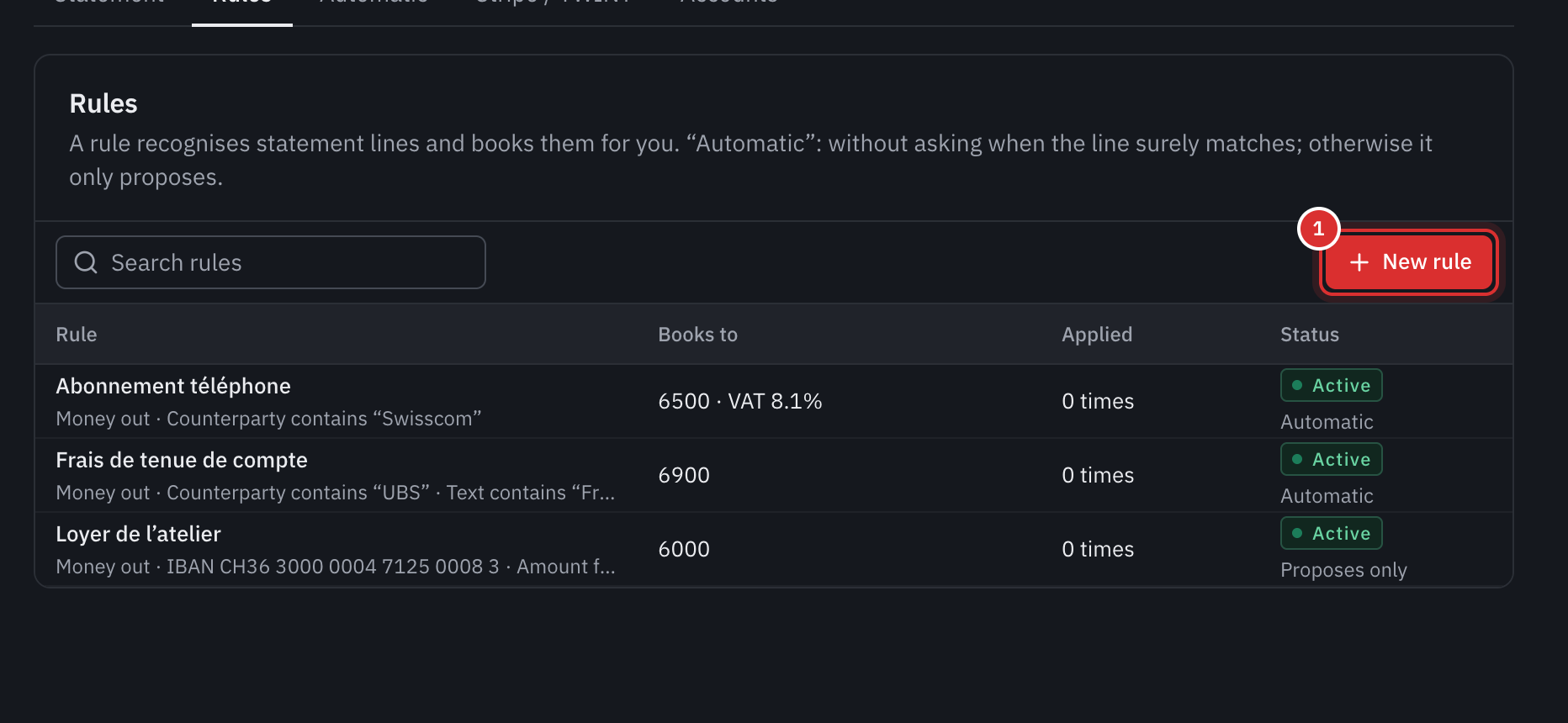Click the magnifier icon in Search rules
This screenshot has width=1568, height=723.
(x=86, y=262)
